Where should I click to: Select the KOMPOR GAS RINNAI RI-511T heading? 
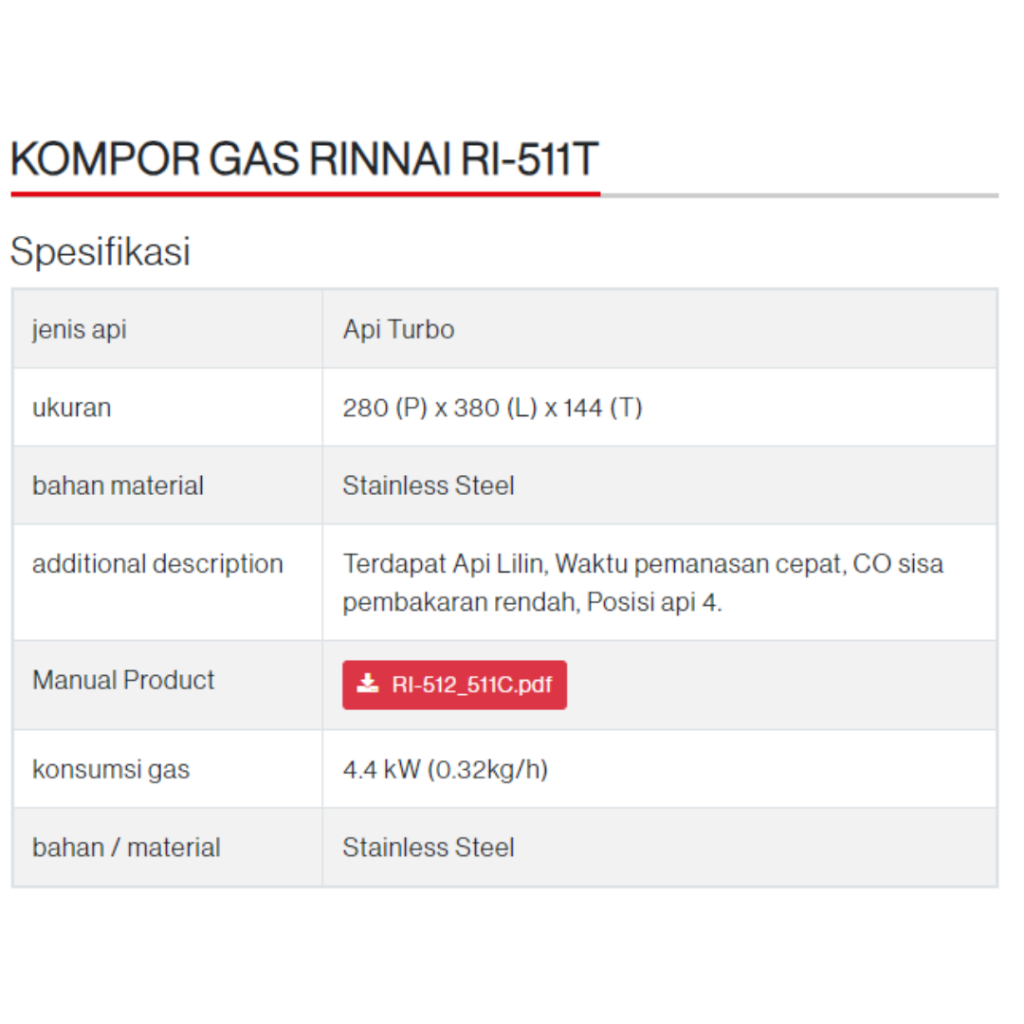tap(304, 159)
